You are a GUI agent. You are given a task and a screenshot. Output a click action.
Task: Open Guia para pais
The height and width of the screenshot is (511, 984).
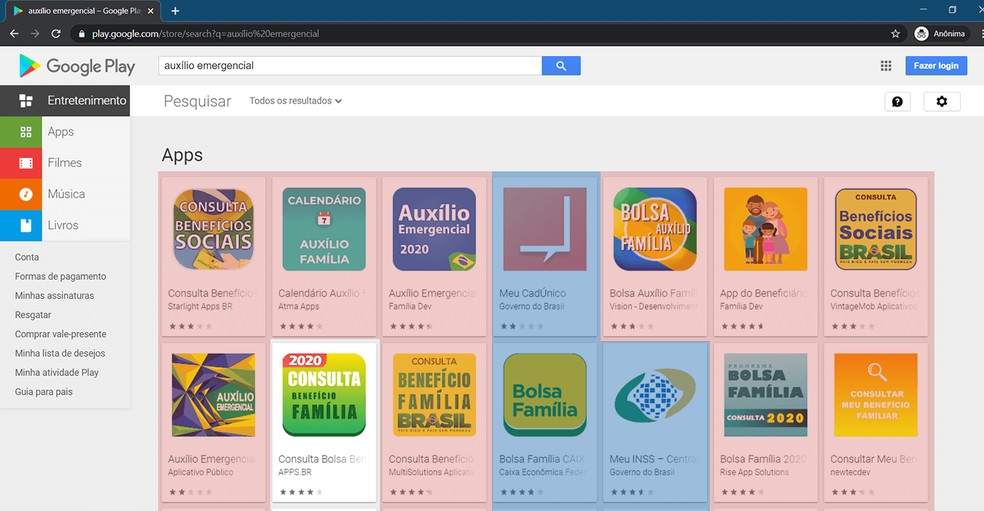[44, 392]
